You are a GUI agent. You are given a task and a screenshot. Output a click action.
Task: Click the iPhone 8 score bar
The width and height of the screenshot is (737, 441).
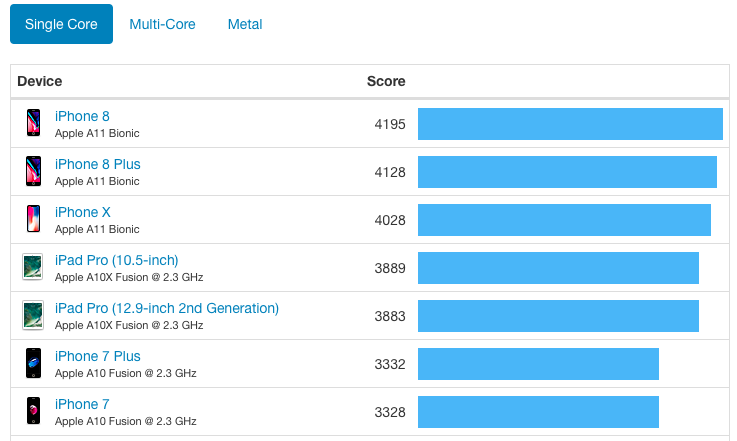[570, 123]
